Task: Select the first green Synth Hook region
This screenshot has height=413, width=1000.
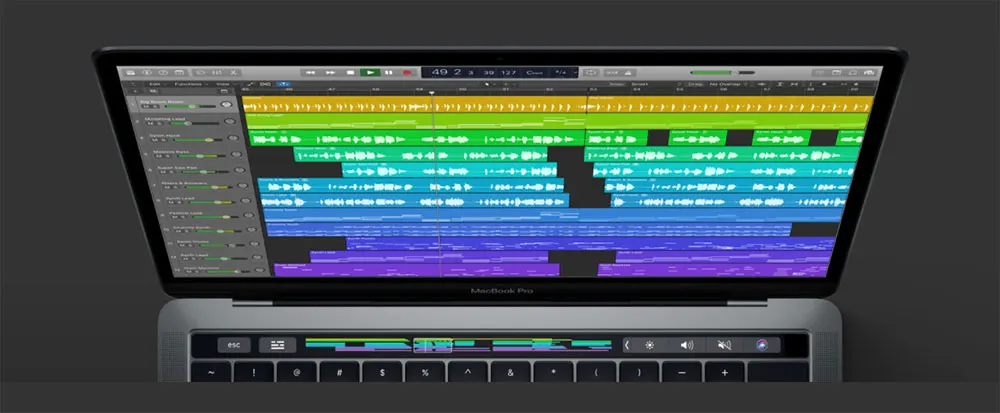Action: [x=417, y=138]
